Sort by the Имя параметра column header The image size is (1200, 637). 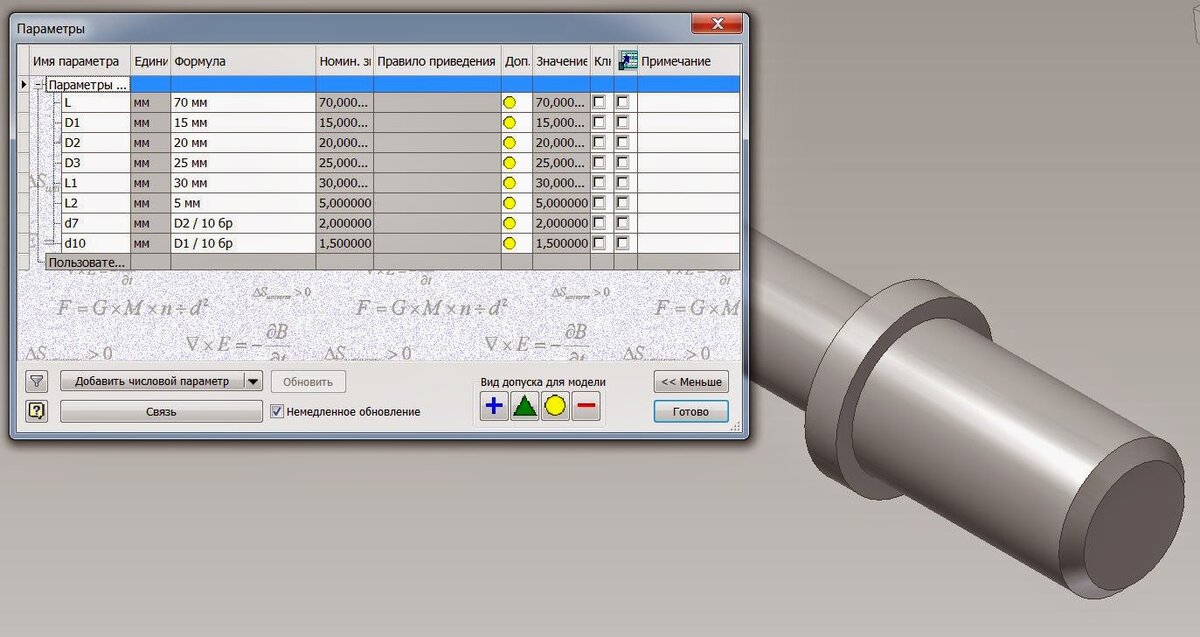pos(81,61)
